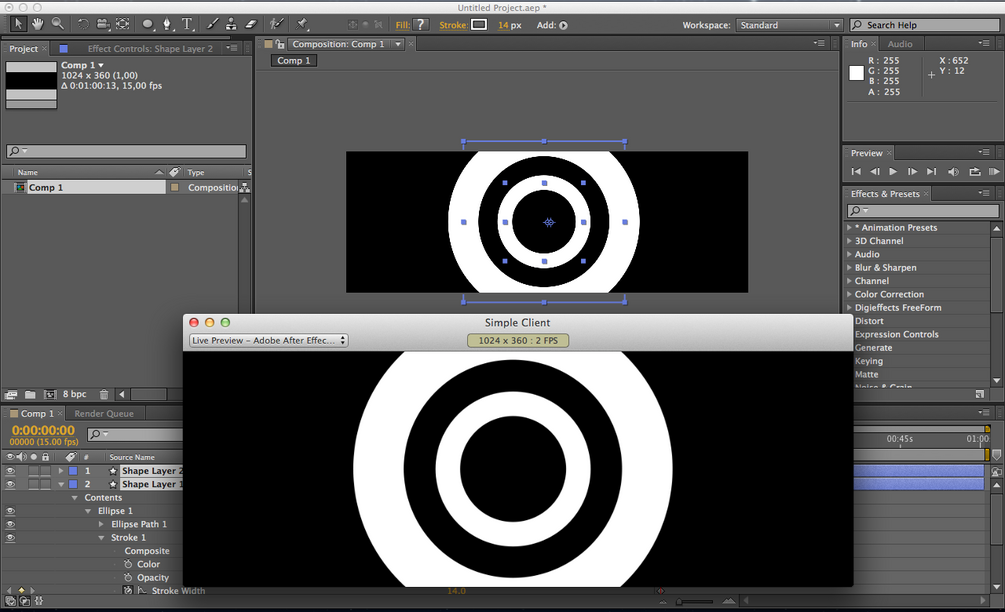Image resolution: width=1005 pixels, height=612 pixels.
Task: Click the Stroke Width stopwatch icon
Action: tap(128, 590)
